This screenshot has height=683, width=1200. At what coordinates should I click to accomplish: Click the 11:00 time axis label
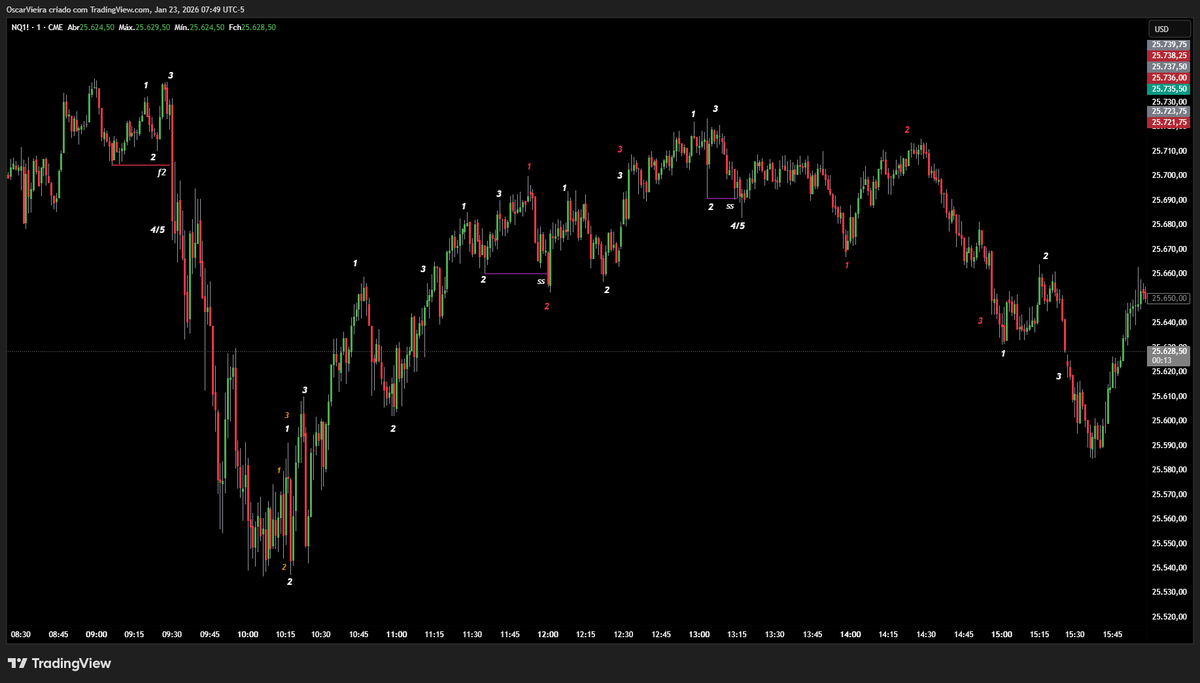point(397,634)
